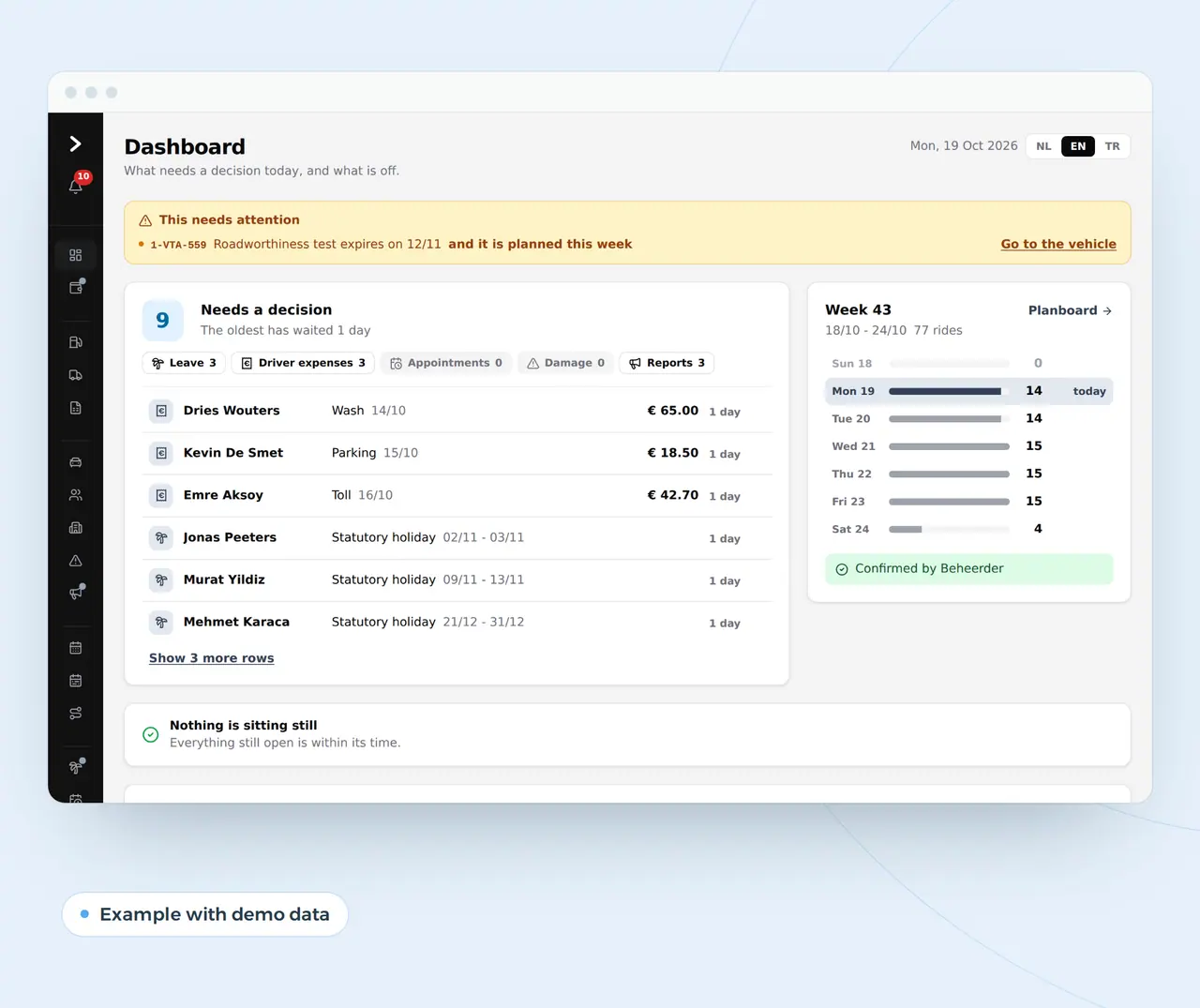This screenshot has width=1200, height=1008.
Task: Select the Thu 22 day row
Action: [x=968, y=474]
